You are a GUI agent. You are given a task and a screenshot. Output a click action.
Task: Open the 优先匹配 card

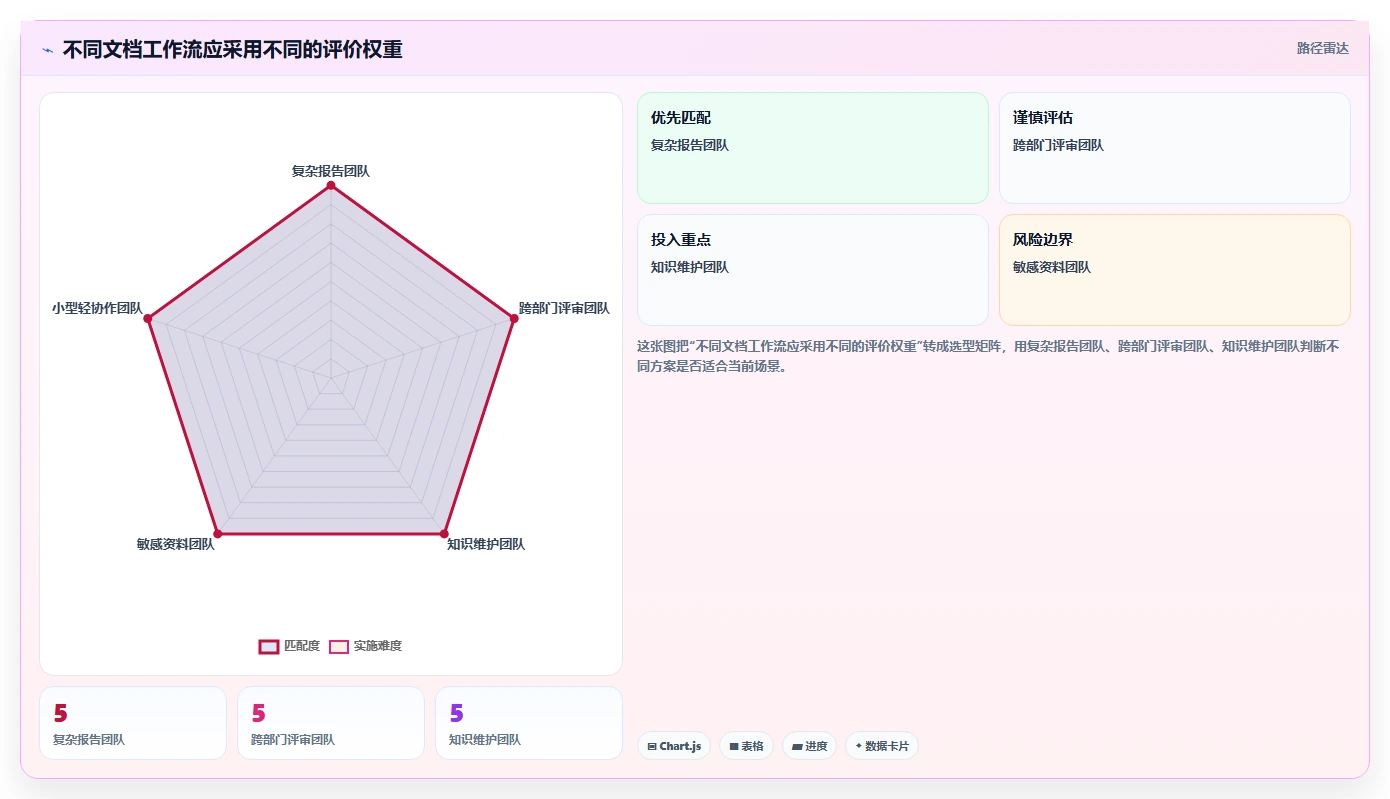[813, 148]
